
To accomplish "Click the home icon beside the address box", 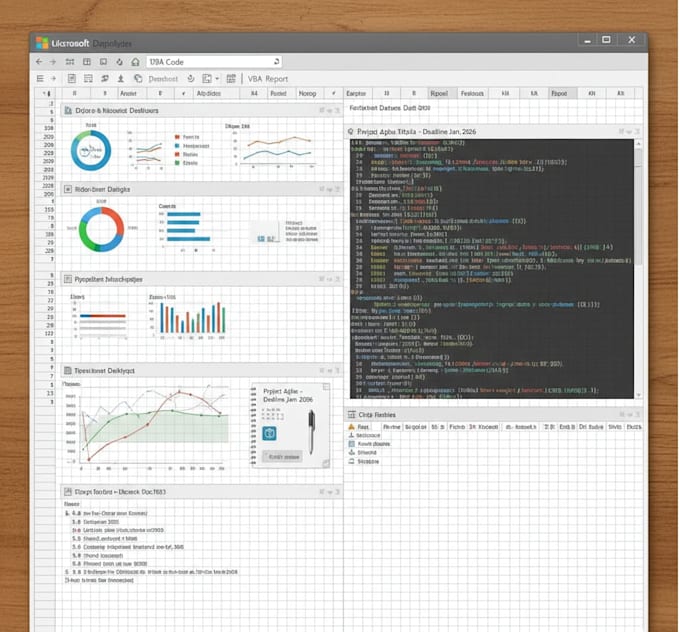I will pos(135,62).
